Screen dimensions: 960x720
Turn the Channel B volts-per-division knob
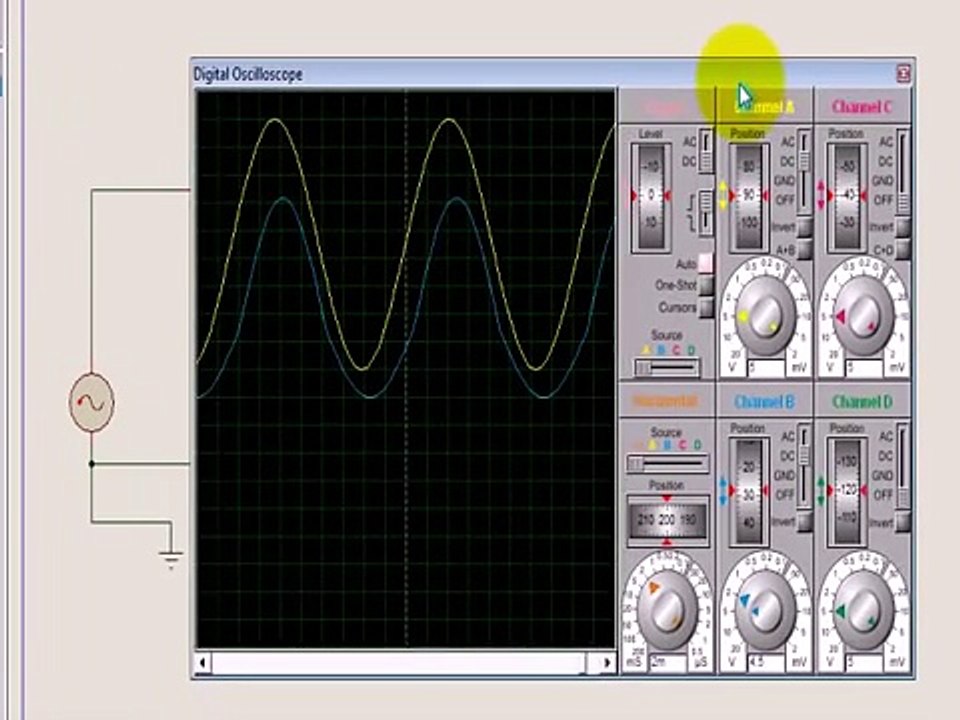coord(764,610)
